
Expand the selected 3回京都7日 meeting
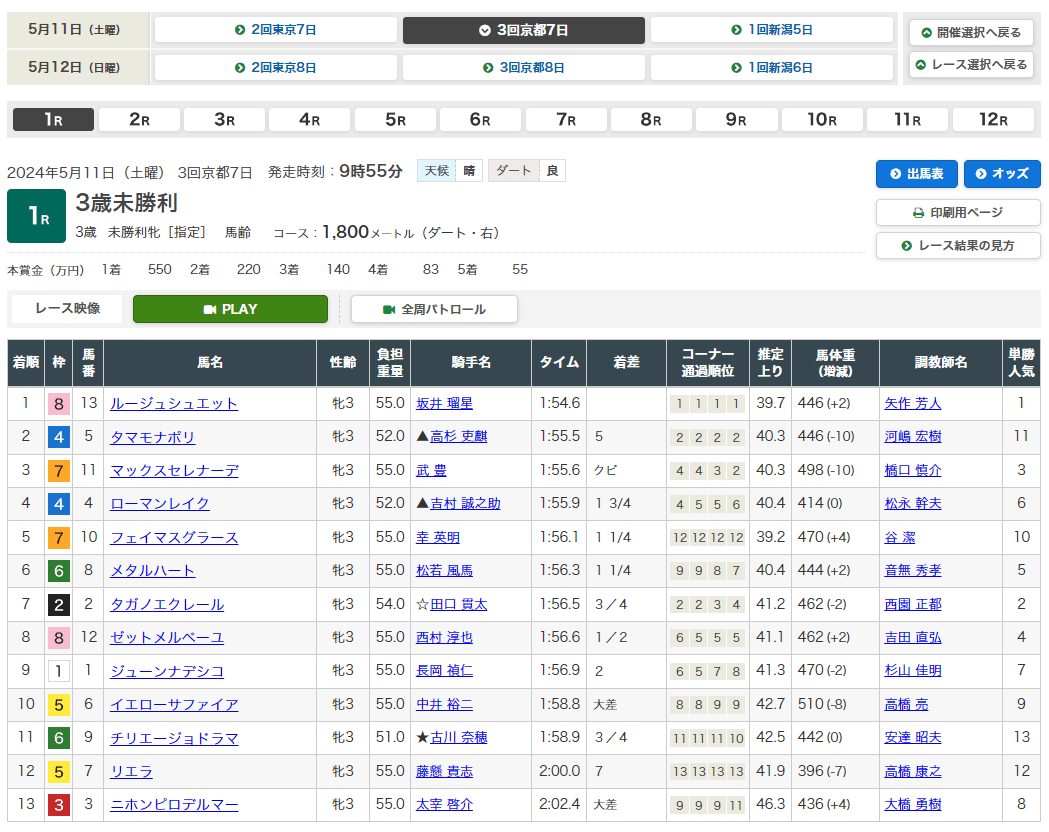point(523,30)
